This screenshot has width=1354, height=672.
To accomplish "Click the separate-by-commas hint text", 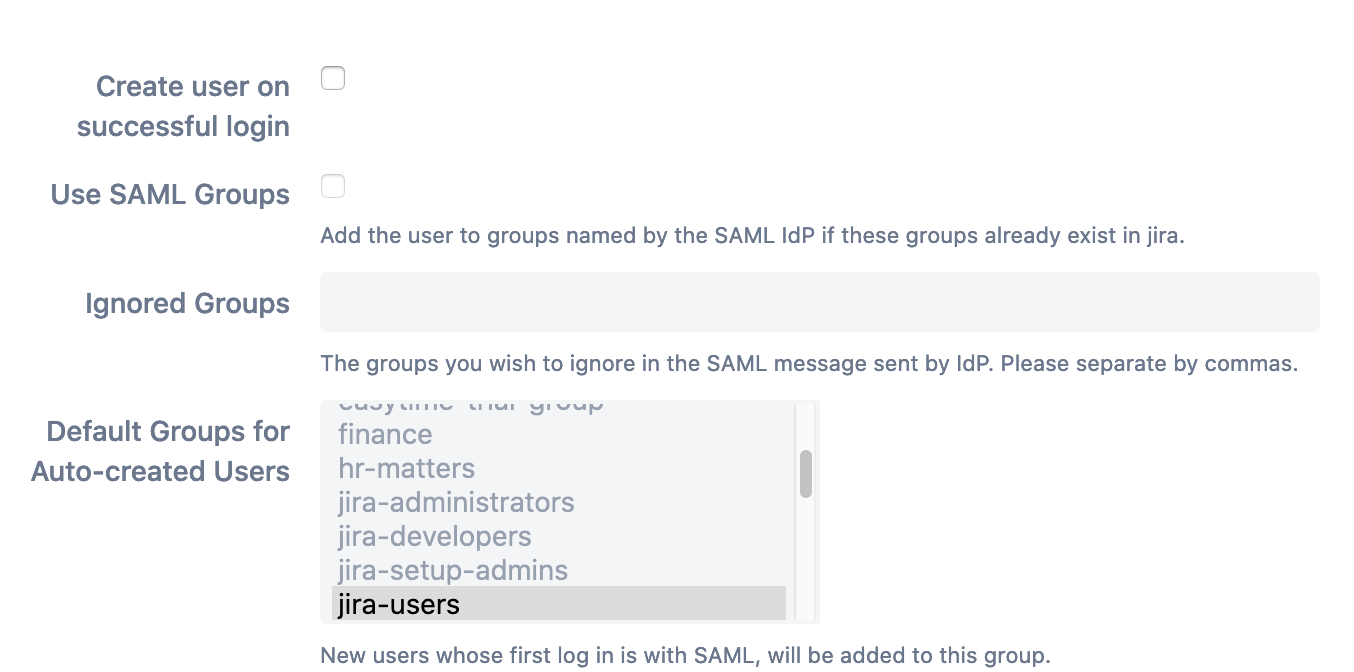I will pyautogui.click(x=808, y=363).
